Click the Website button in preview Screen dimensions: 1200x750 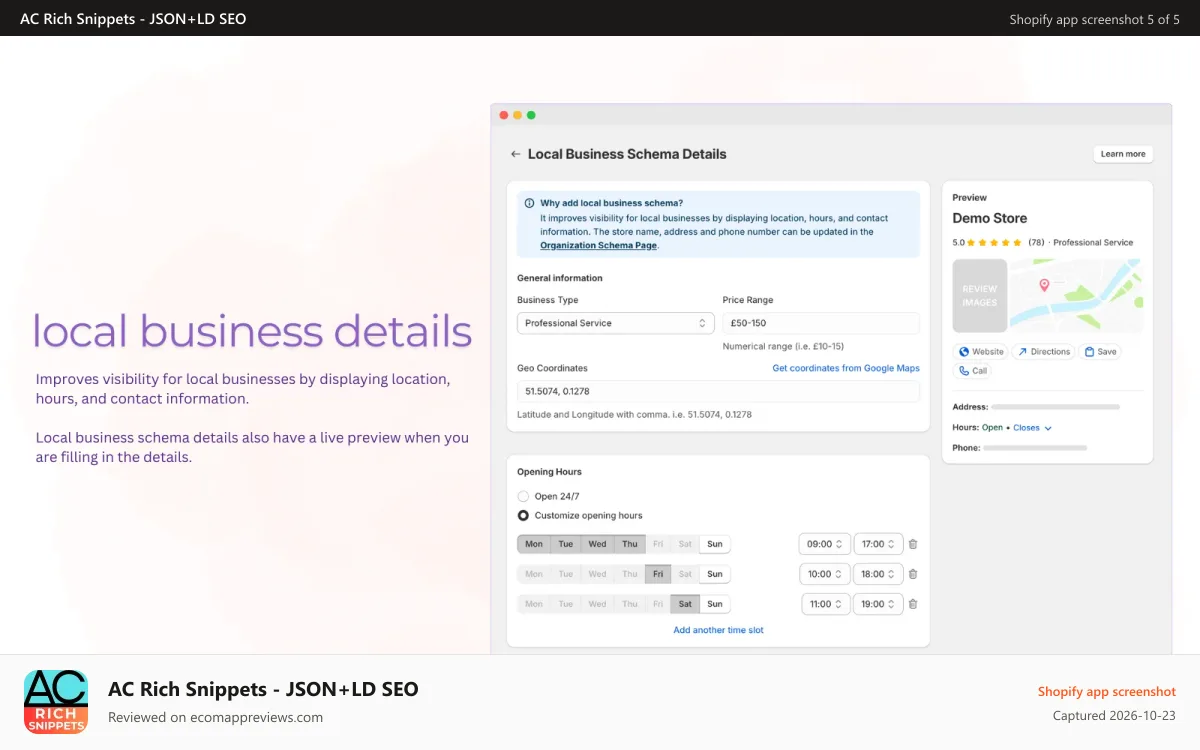click(x=981, y=352)
